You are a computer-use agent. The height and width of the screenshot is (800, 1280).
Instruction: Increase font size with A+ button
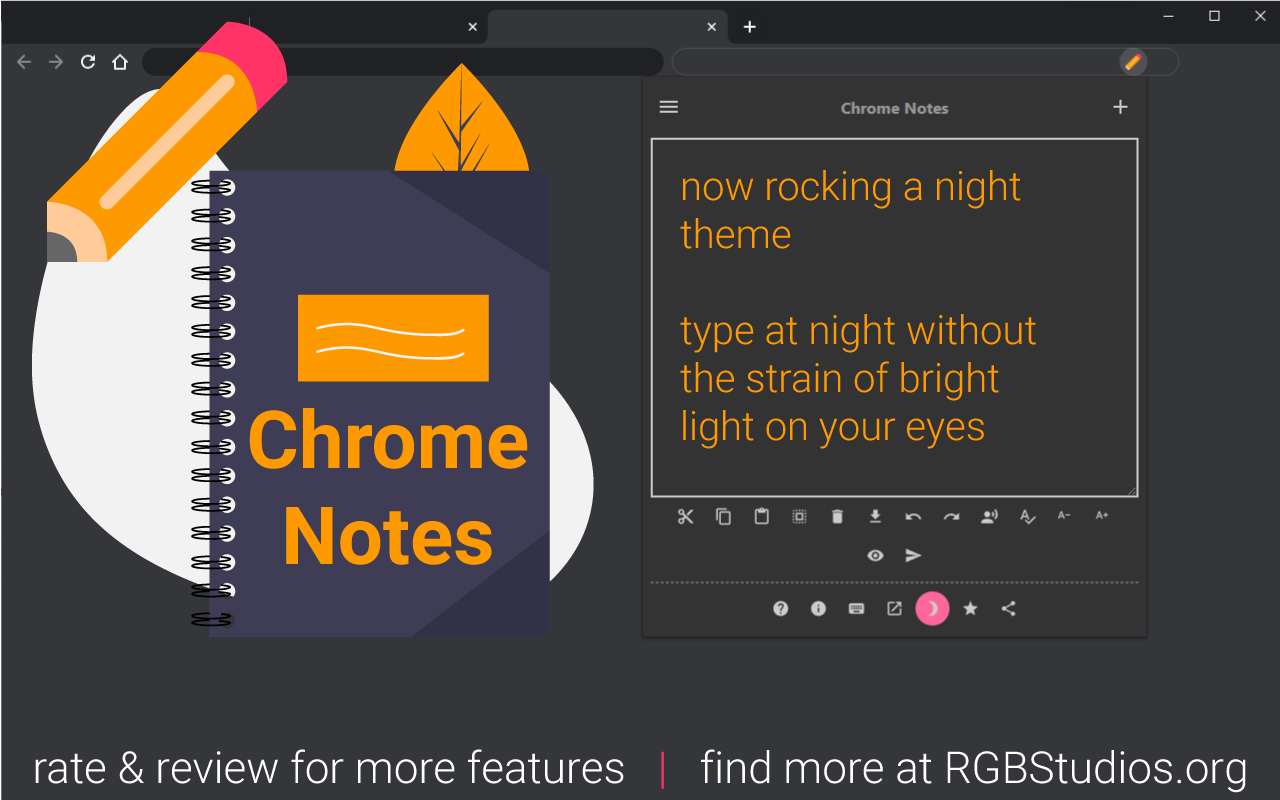click(1102, 516)
